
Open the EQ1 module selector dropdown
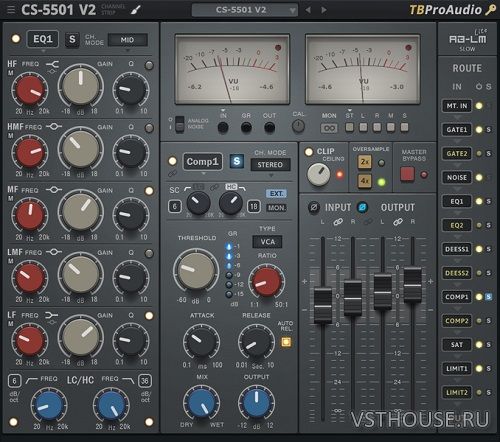point(43,39)
